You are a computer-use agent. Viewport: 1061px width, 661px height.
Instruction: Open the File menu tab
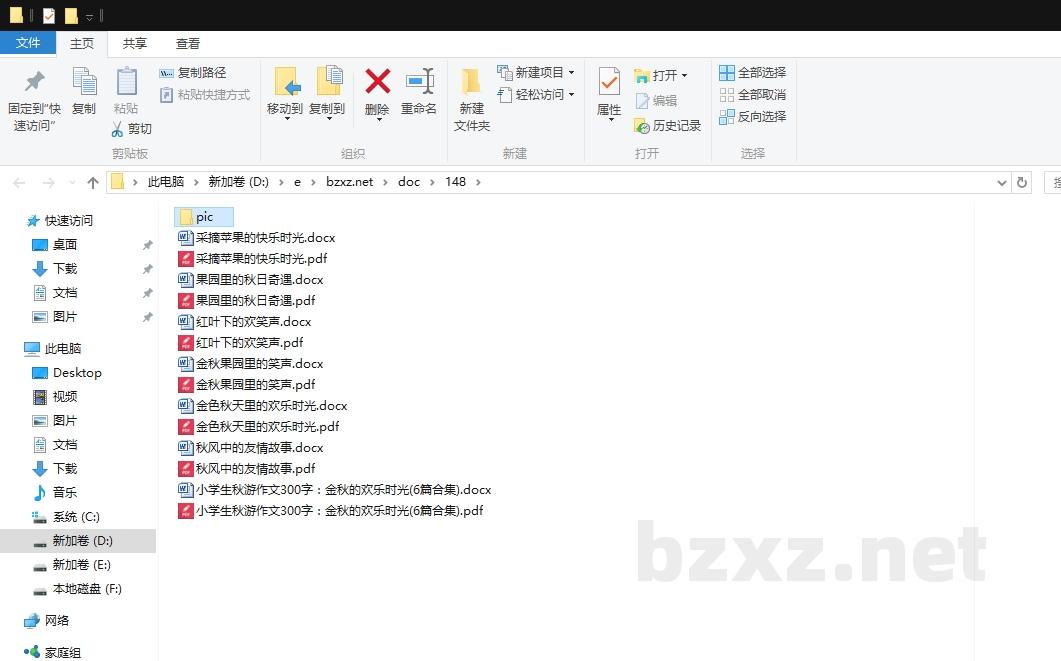28,43
